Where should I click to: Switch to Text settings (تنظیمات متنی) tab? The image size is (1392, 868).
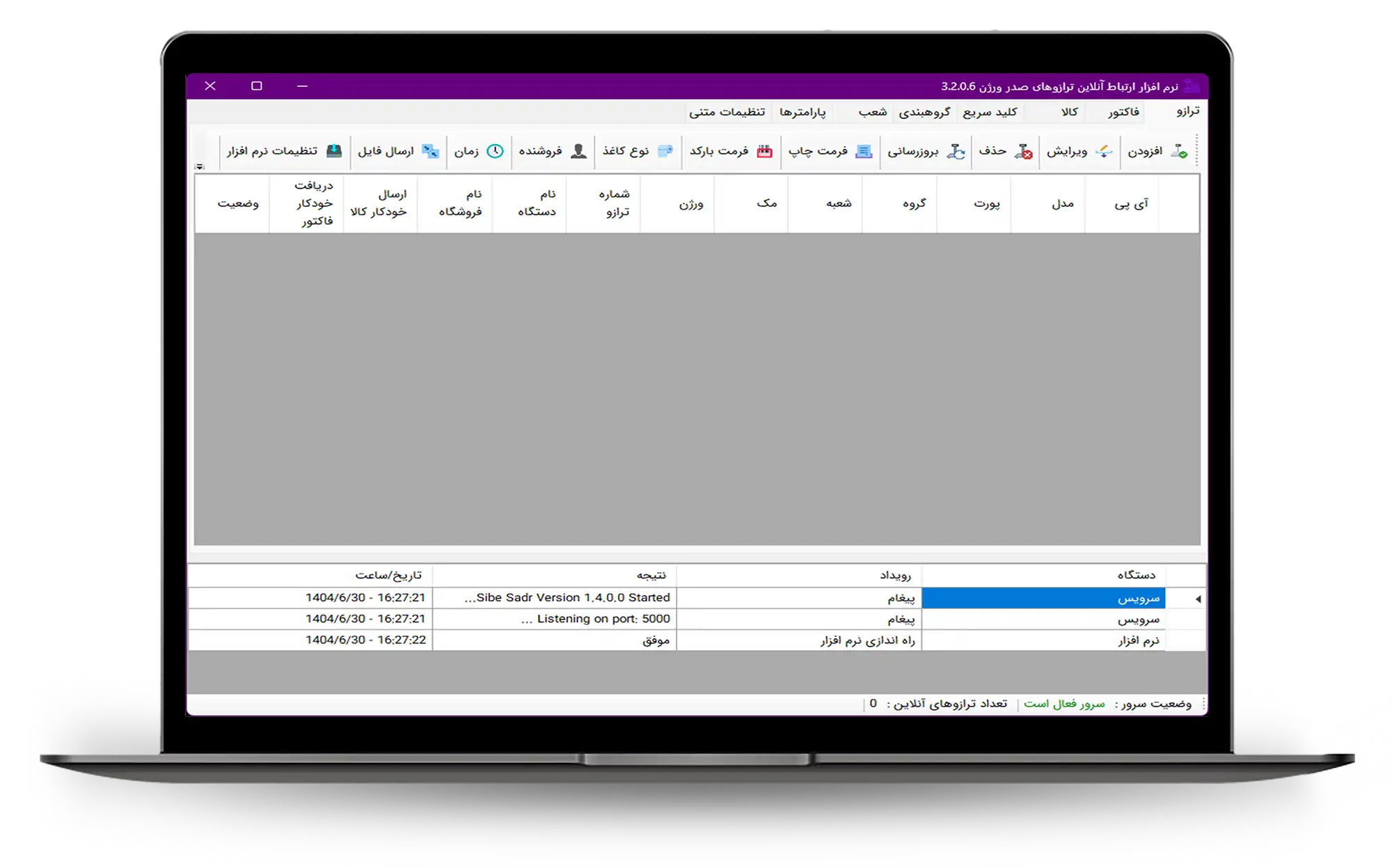[727, 112]
